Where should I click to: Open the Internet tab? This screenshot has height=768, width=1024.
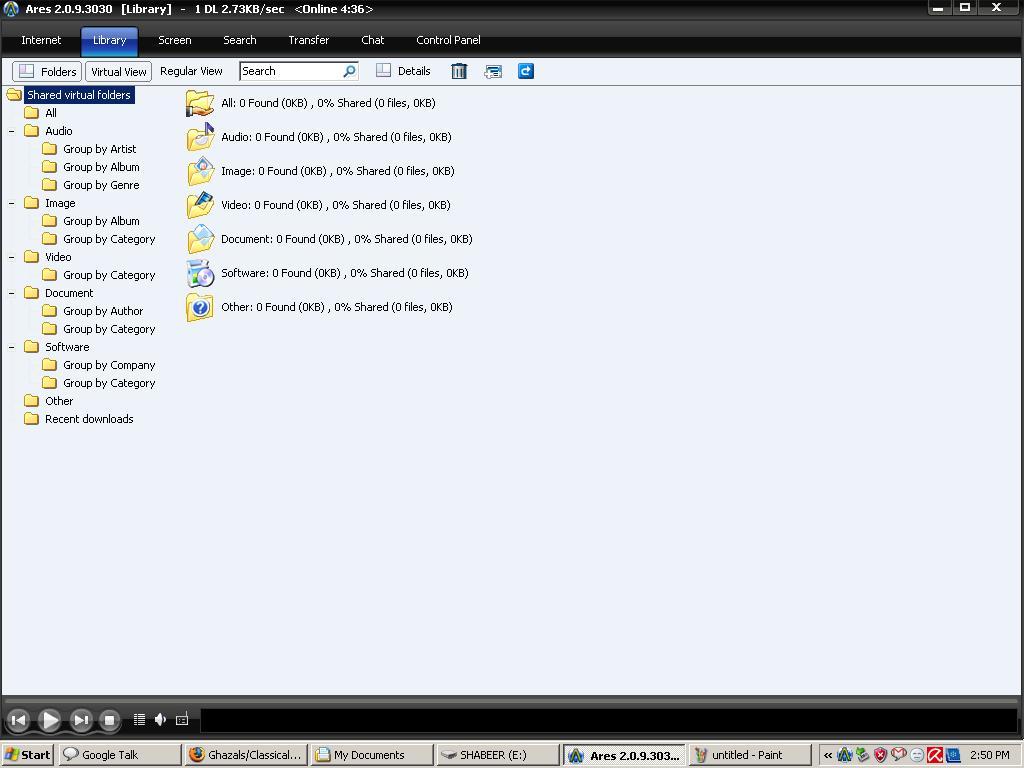(41, 40)
